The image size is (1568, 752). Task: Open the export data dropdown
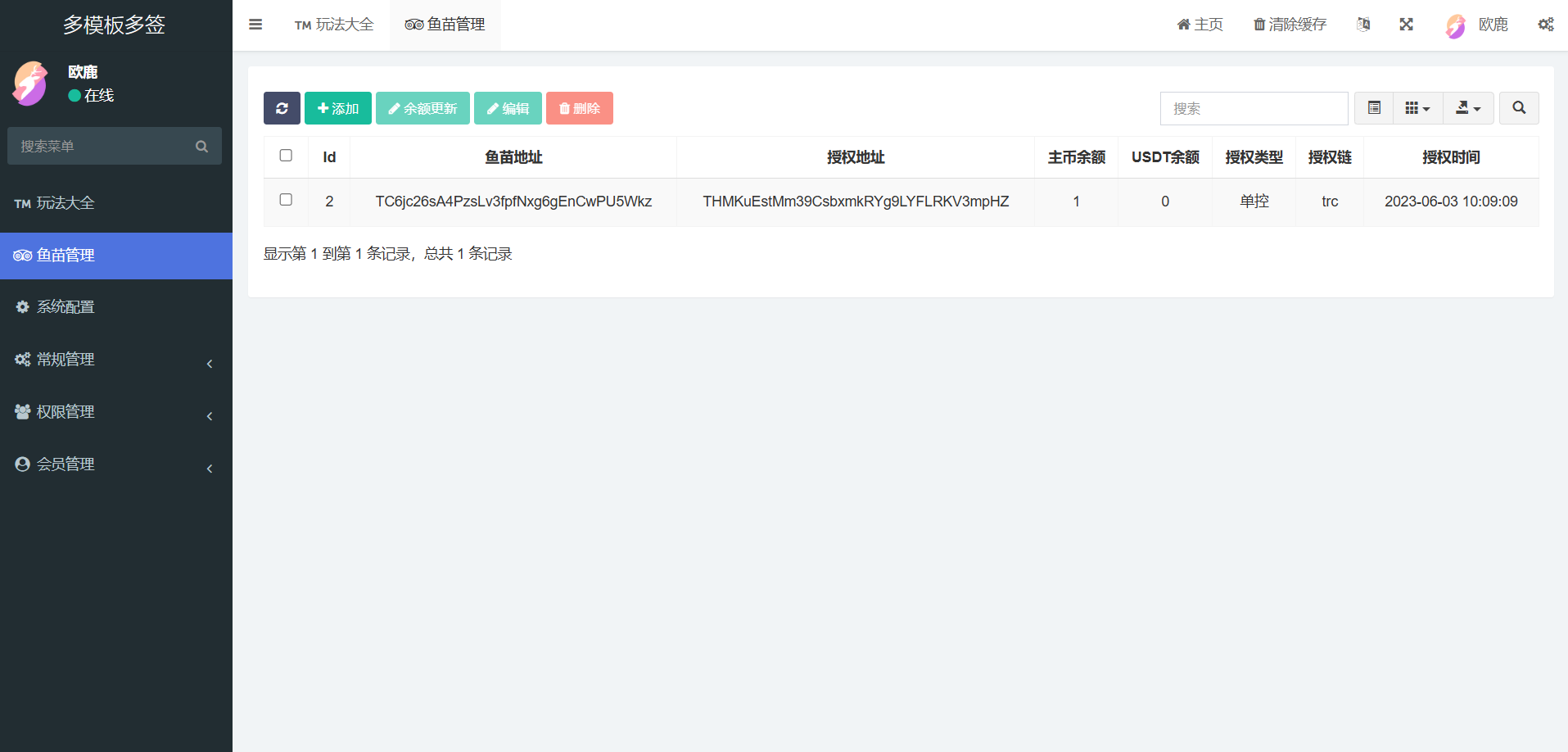[x=1467, y=108]
